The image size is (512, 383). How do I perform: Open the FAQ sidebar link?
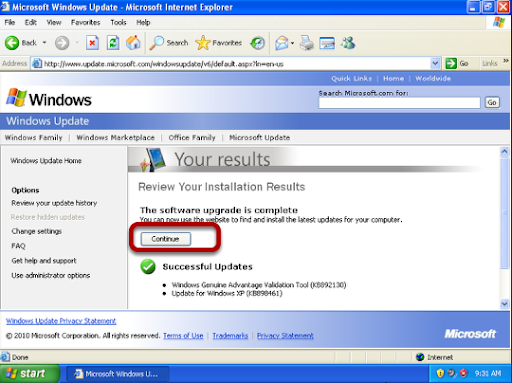click(x=18, y=246)
